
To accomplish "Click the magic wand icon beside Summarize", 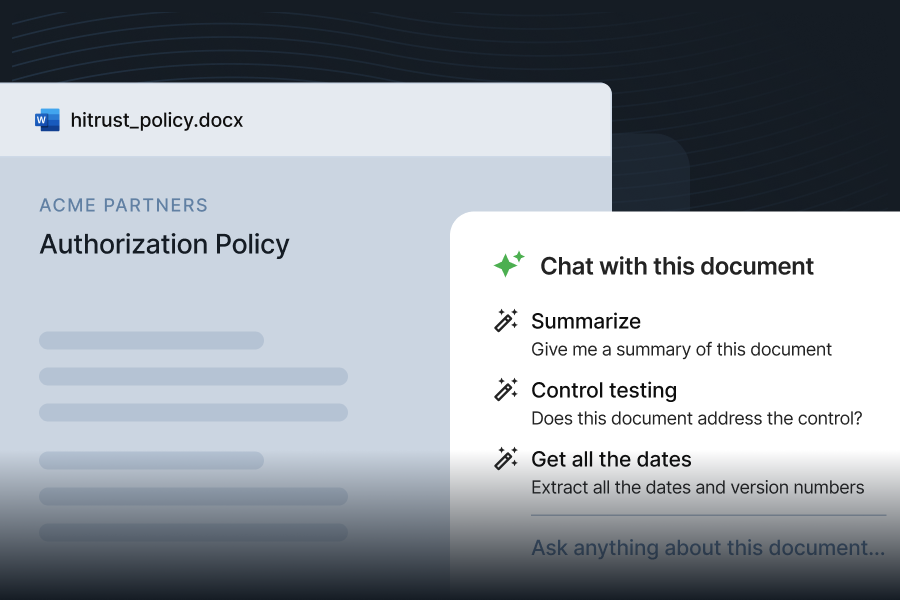I will (x=506, y=321).
